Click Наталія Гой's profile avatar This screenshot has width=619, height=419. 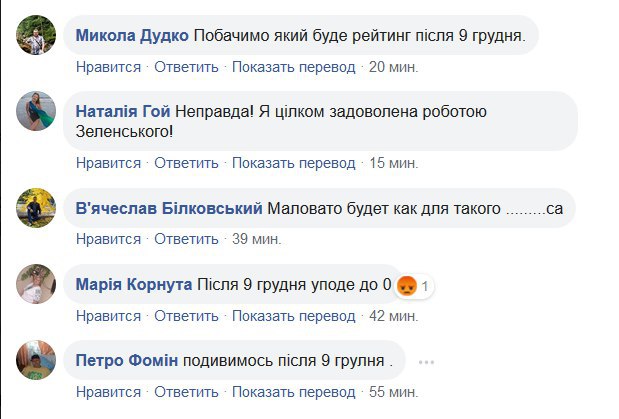click(37, 112)
